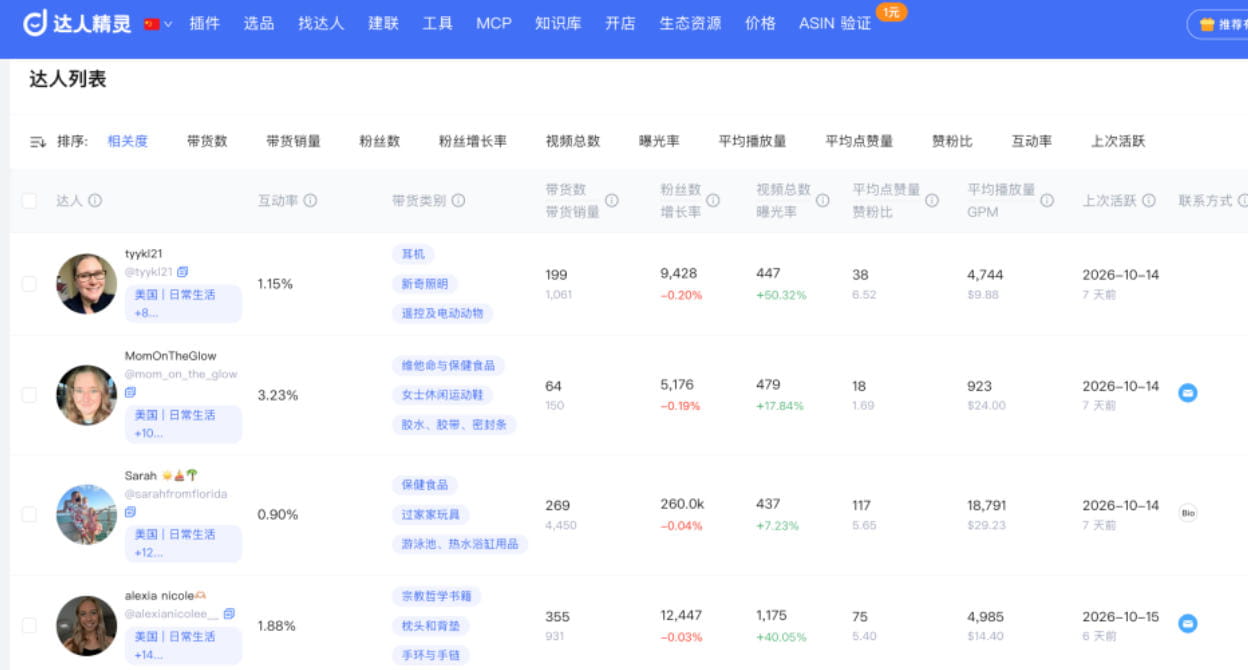This screenshot has height=670, width=1248.
Task: Click copy icon beside @alexianicolee__
Action: coord(229,613)
